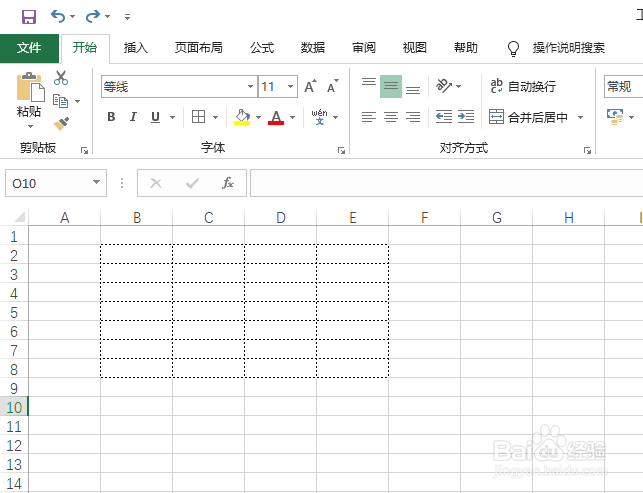Expand the copy options arrow
This screenshot has height=493, width=643.
(78, 101)
